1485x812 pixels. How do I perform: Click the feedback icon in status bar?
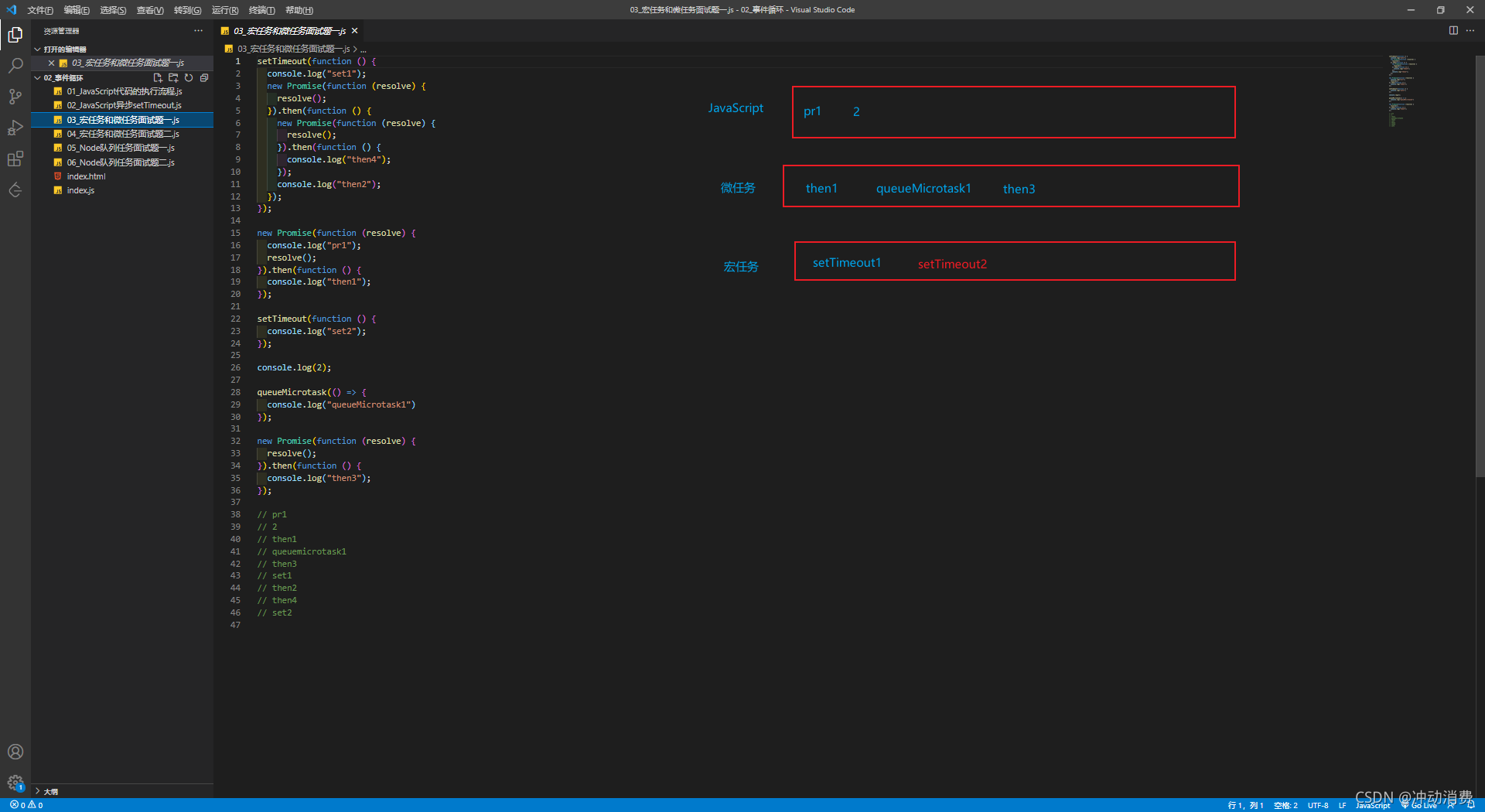coord(1452,805)
